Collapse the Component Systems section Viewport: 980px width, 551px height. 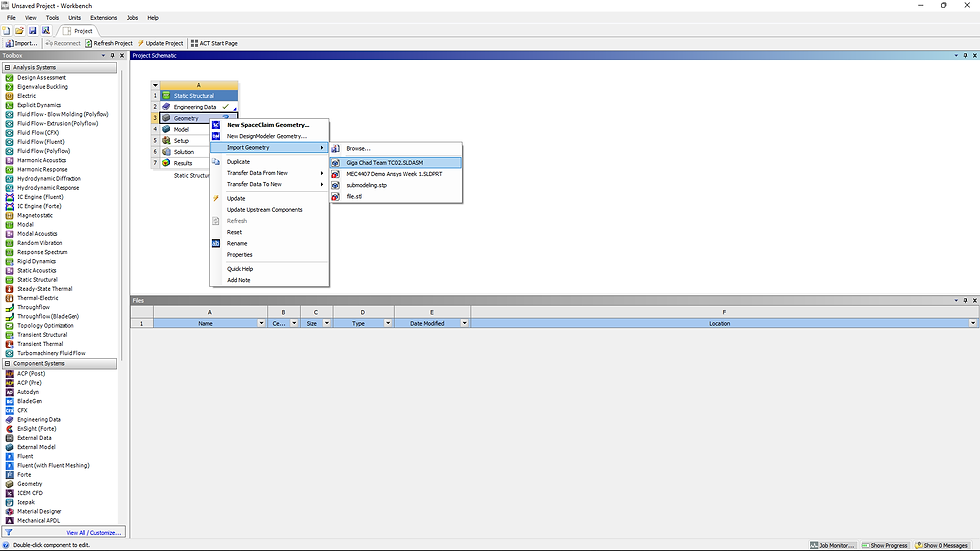coord(8,364)
